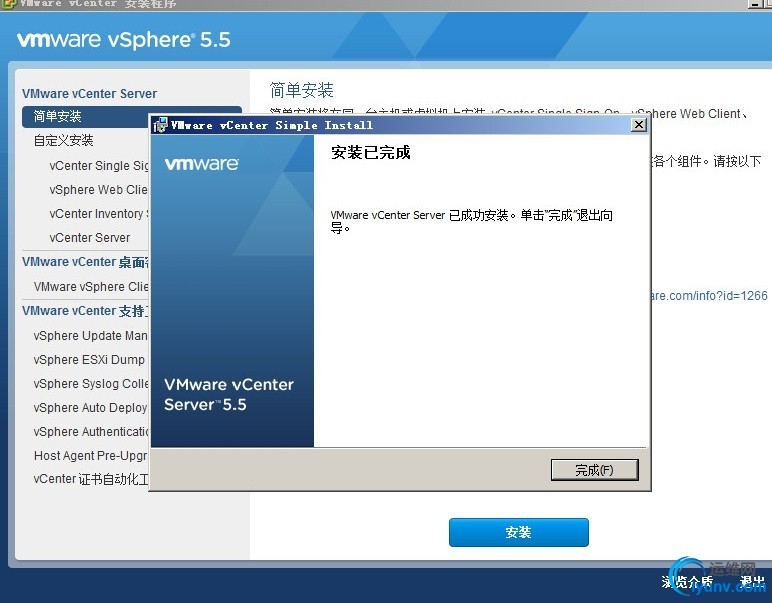772x603 pixels.
Task: Select vSphere Web Client entry
Action: click(x=98, y=190)
